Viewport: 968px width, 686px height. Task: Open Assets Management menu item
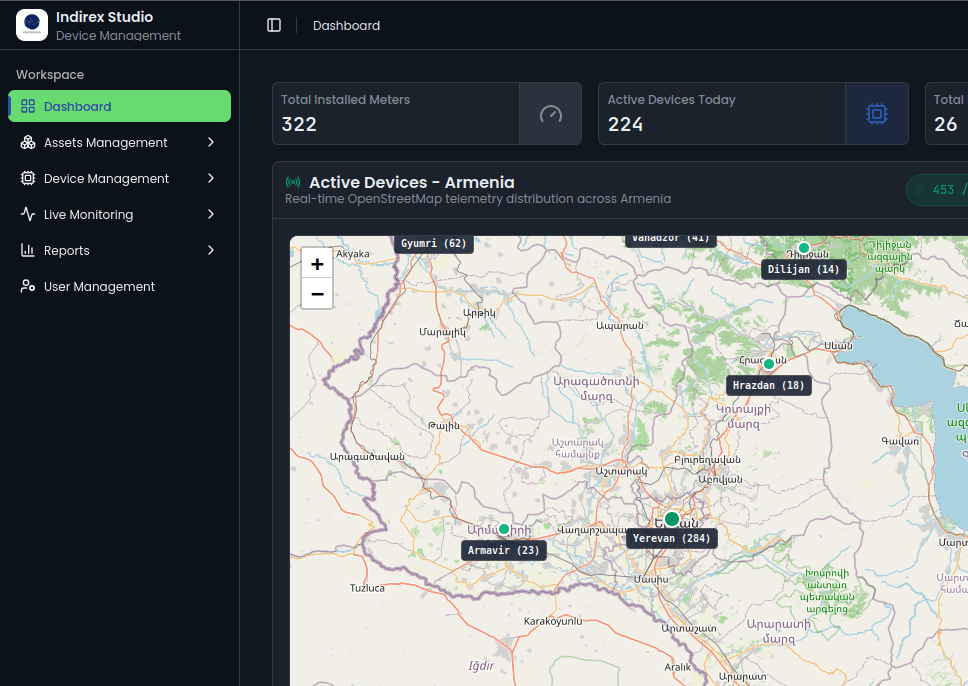(x=119, y=143)
